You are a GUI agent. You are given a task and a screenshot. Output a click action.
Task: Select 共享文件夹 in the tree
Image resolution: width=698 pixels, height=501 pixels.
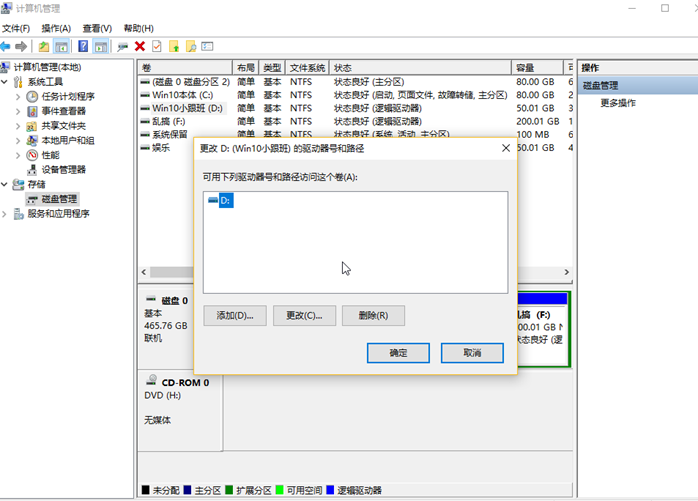coord(63,126)
